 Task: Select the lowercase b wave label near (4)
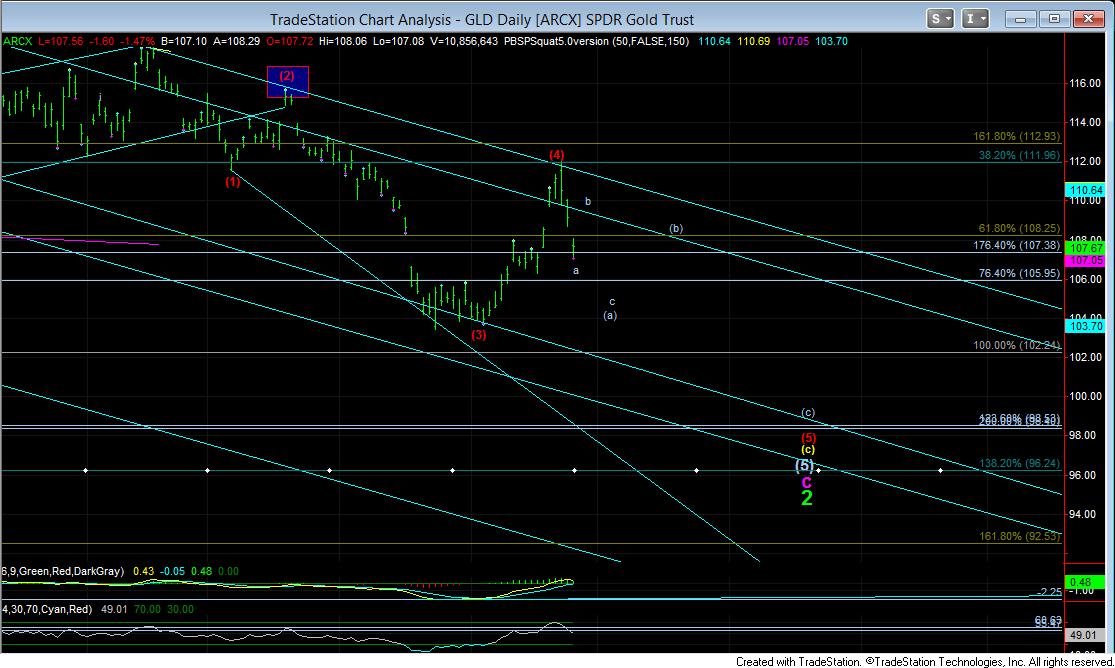588,201
